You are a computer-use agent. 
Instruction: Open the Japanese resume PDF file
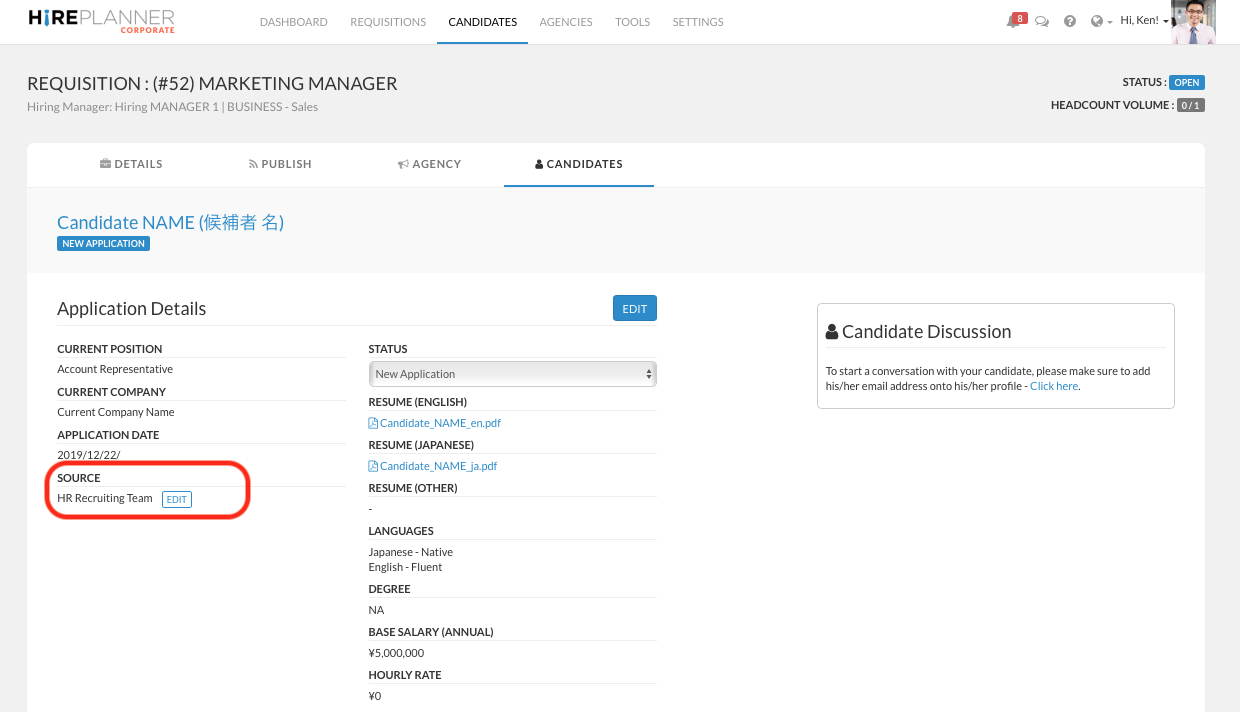pos(438,466)
